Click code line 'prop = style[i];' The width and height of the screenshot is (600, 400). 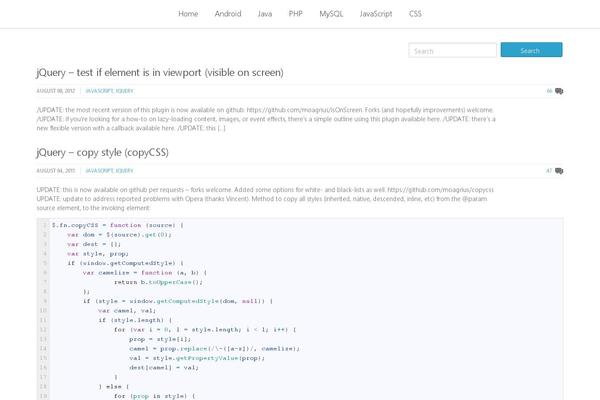pos(160,339)
